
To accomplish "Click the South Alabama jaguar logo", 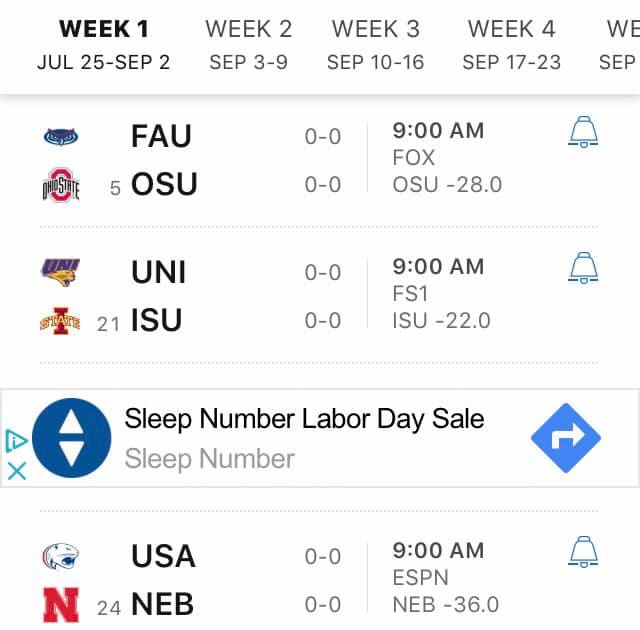I will click(61, 556).
